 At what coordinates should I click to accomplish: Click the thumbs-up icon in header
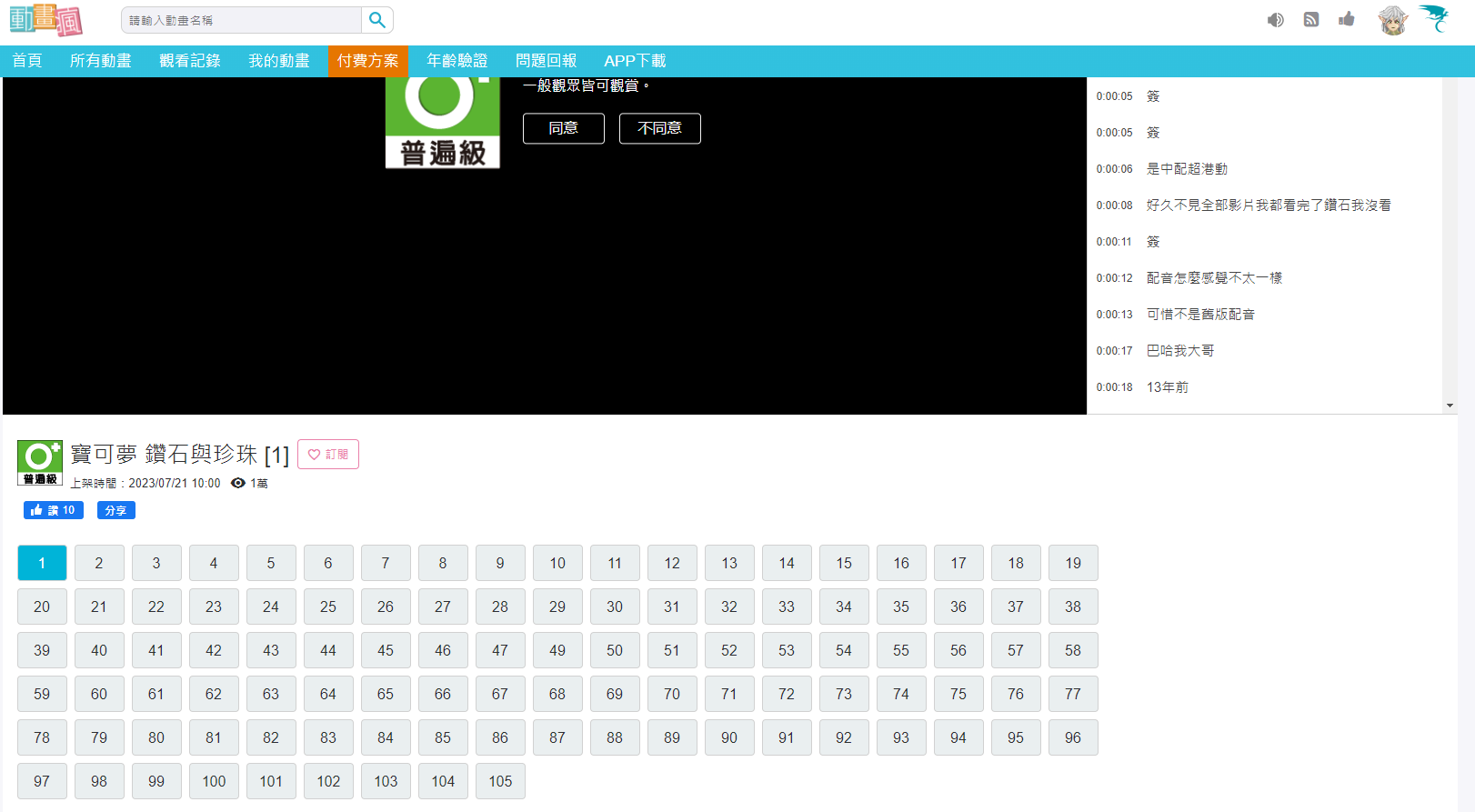(1347, 19)
